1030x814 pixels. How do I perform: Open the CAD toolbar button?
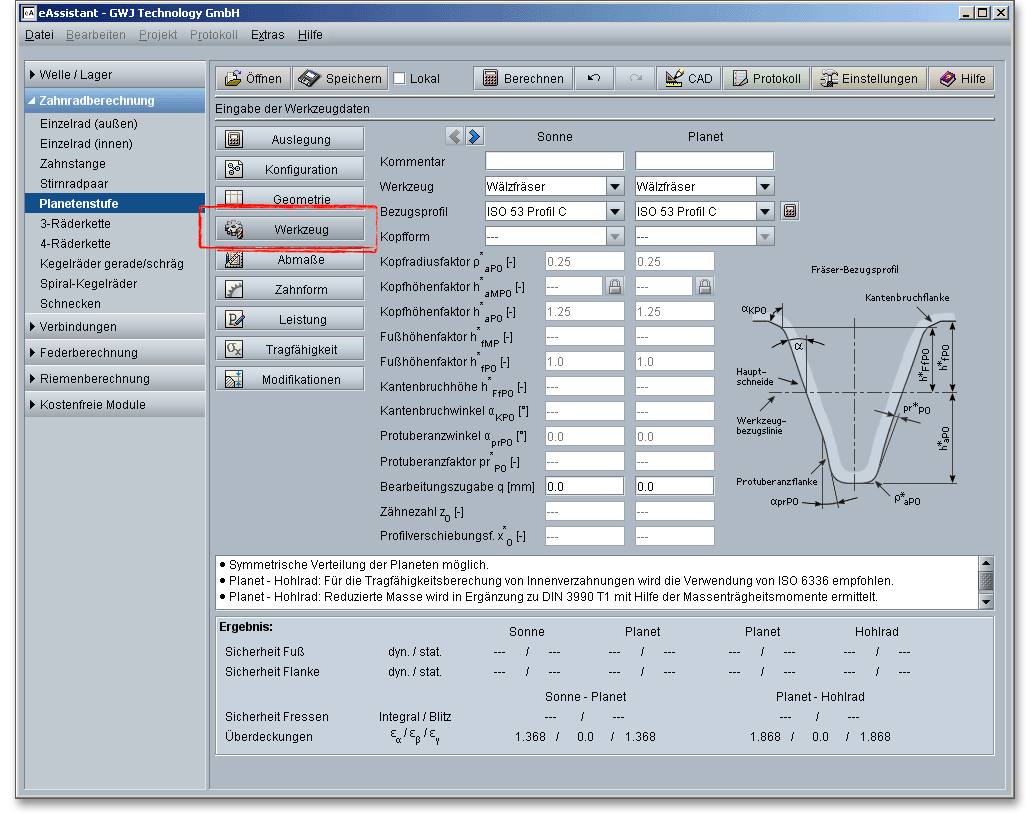(688, 79)
